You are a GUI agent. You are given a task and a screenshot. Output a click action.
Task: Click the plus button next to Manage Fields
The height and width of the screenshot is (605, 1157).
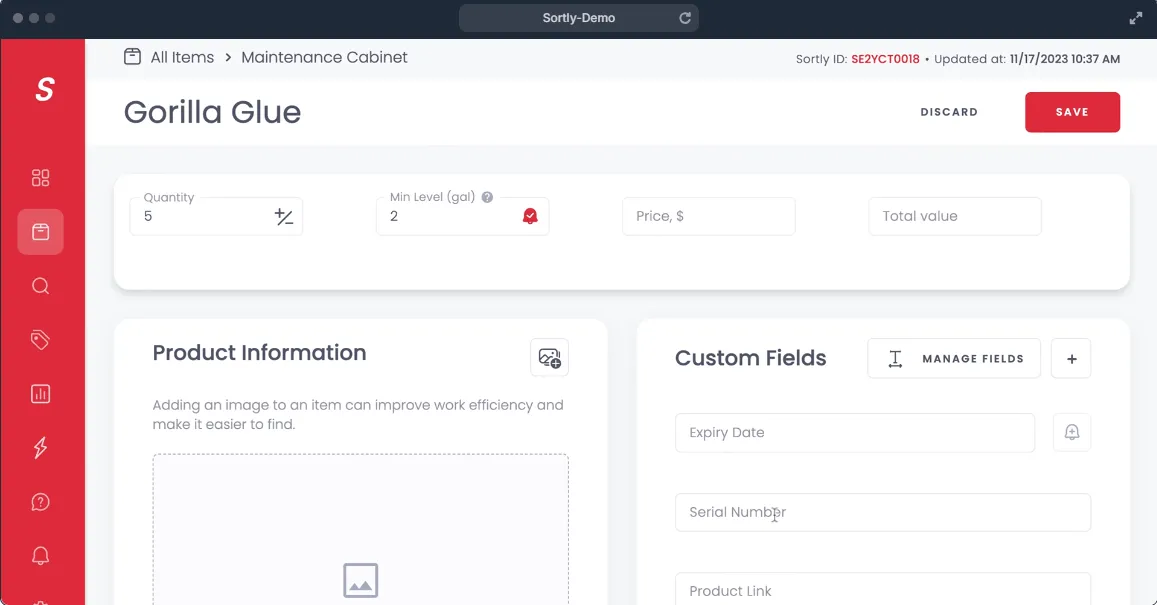tap(1071, 359)
